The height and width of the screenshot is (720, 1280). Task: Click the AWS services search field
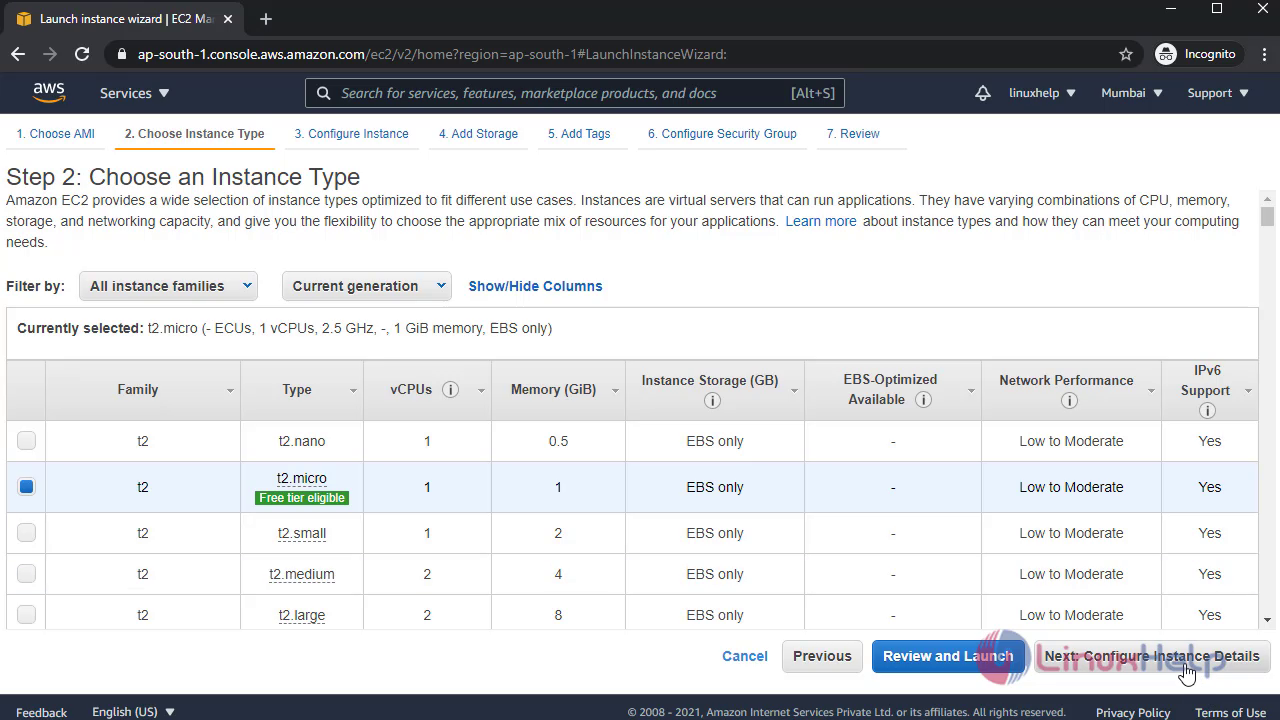pyautogui.click(x=575, y=93)
